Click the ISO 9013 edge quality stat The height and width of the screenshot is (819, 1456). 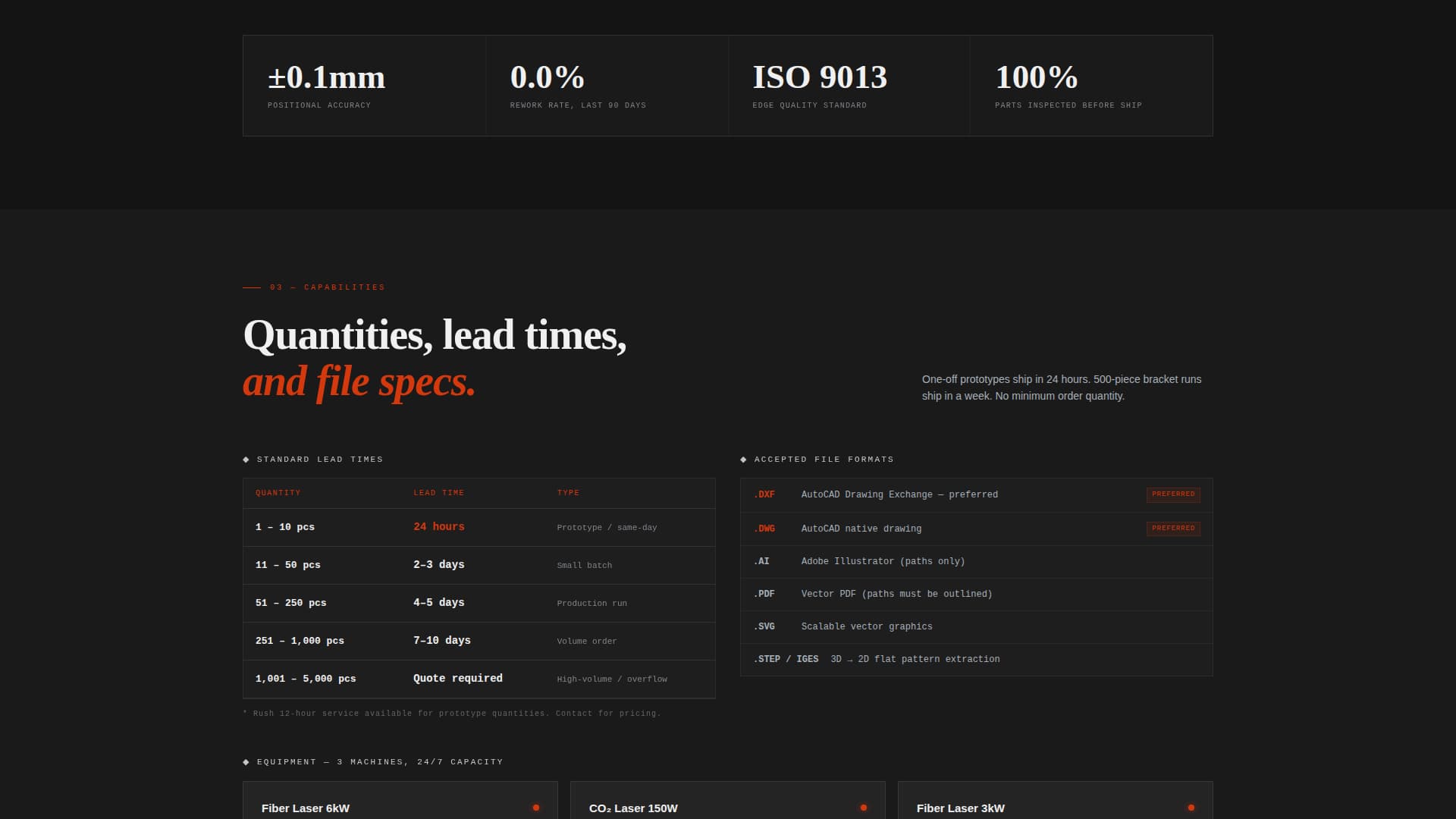click(x=849, y=83)
